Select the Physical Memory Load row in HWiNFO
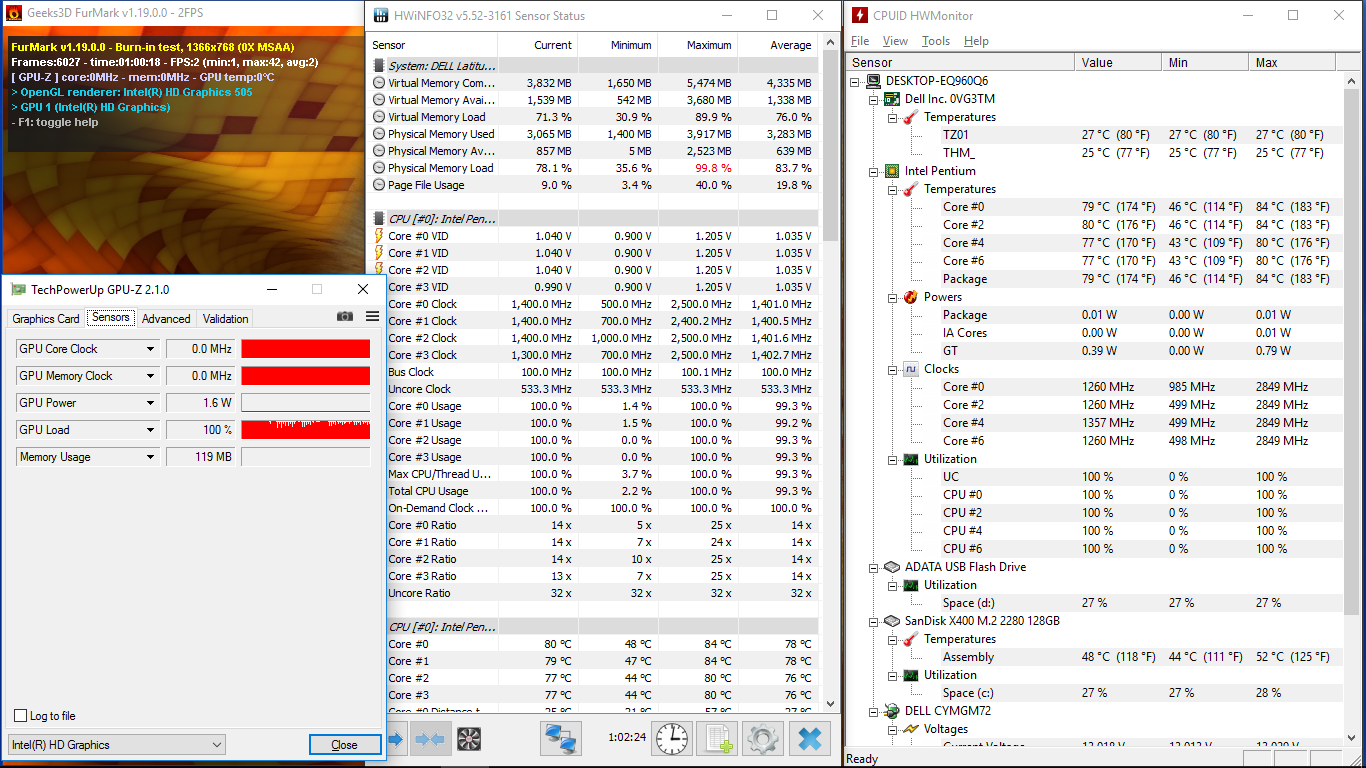Viewport: 1366px width, 768px height. click(x=595, y=168)
